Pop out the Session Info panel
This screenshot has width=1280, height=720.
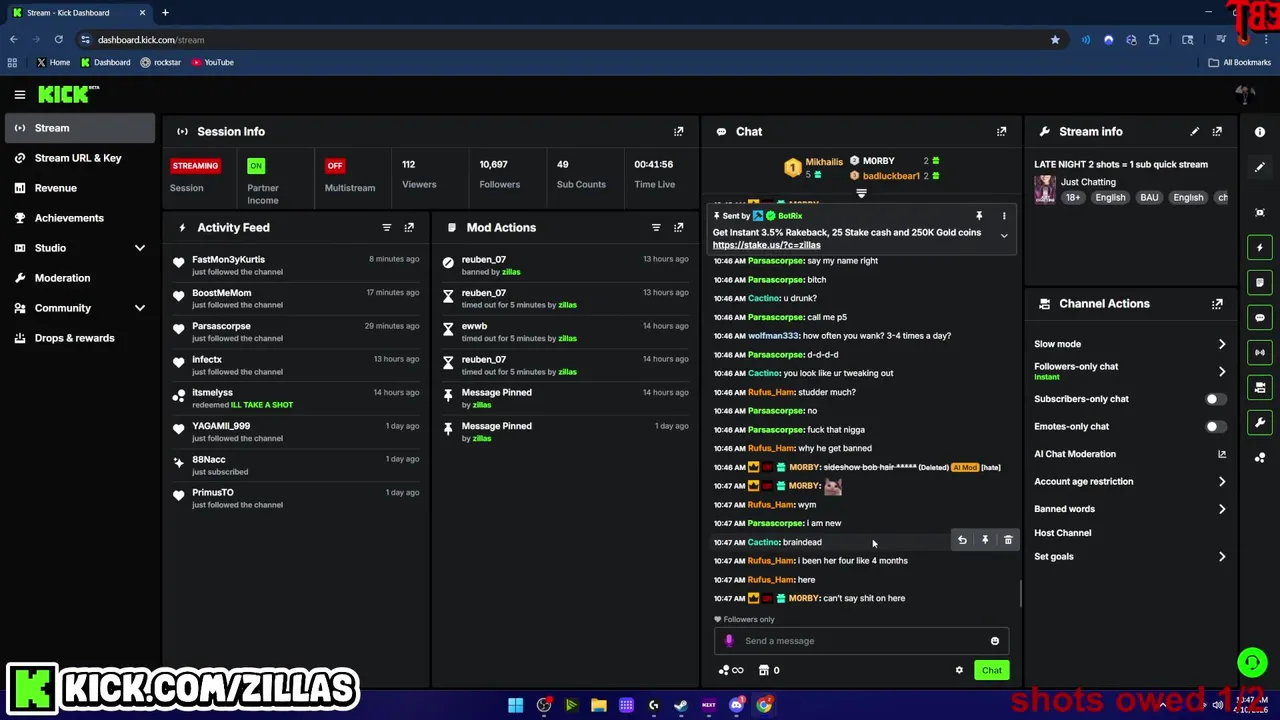(x=679, y=131)
